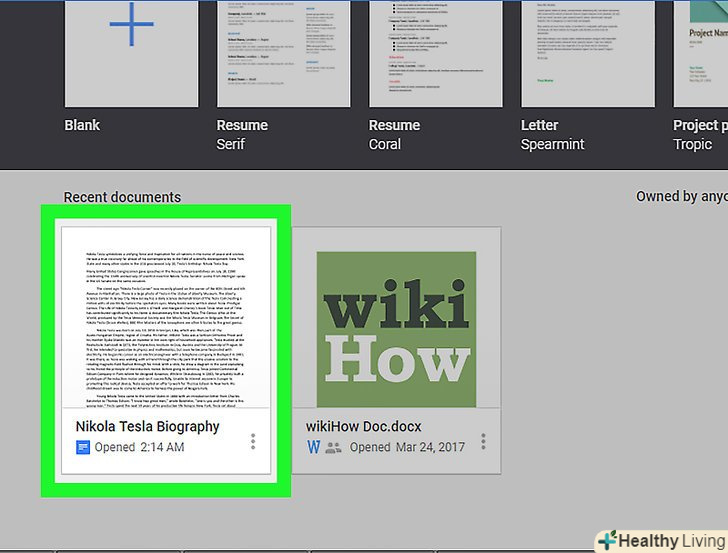Click the shared people icon on wikiHow Doc.docx

pyautogui.click(x=333, y=448)
